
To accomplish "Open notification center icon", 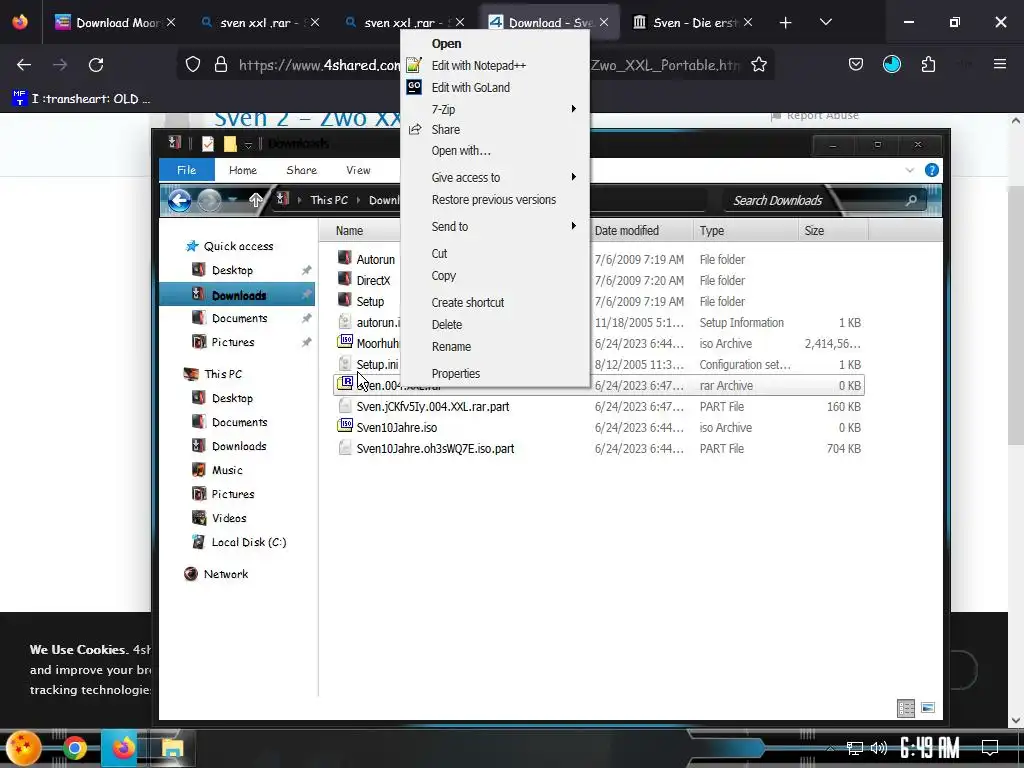I will click(990, 748).
